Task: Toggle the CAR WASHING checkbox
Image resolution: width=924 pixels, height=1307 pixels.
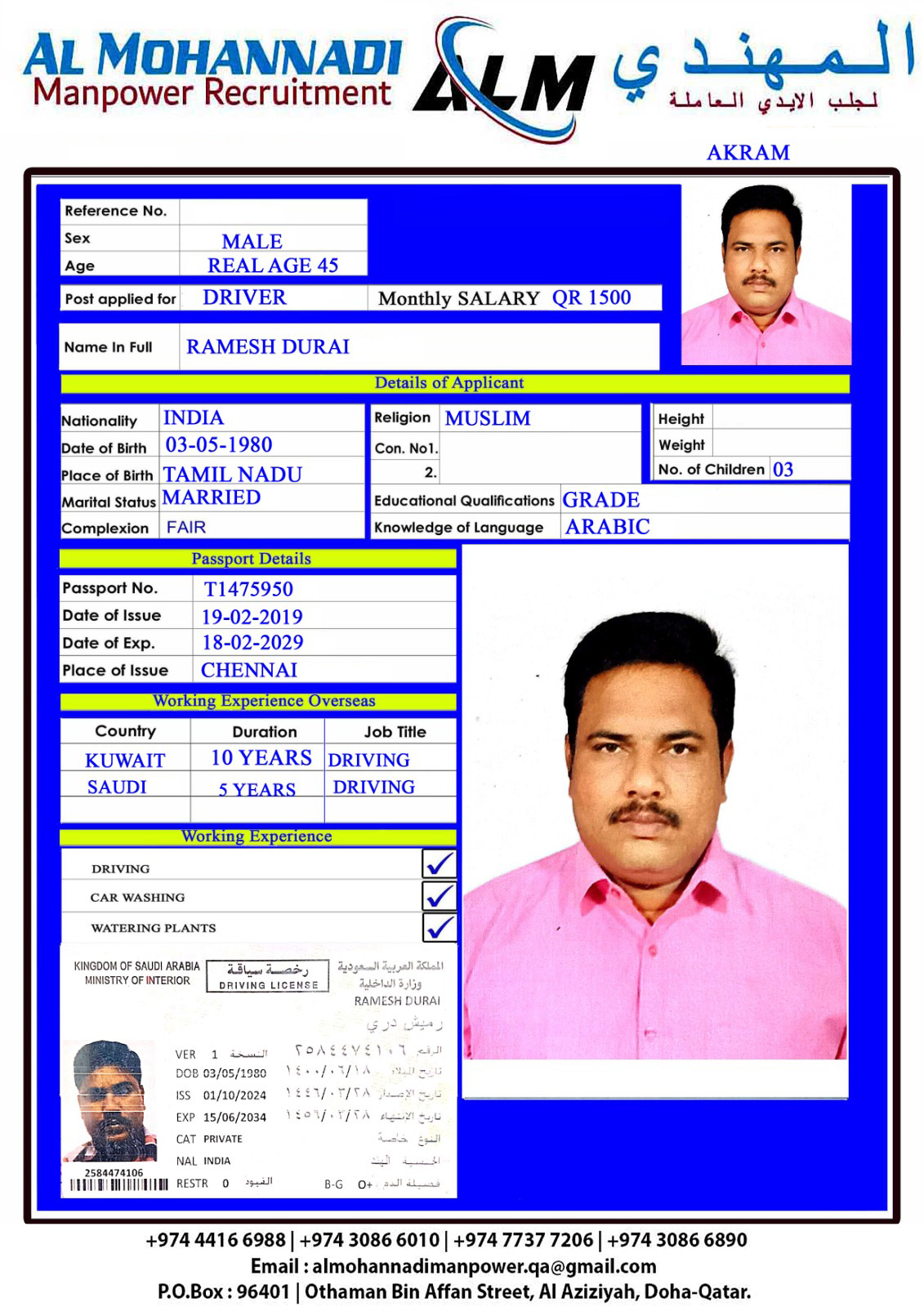Action: pyautogui.click(x=439, y=896)
